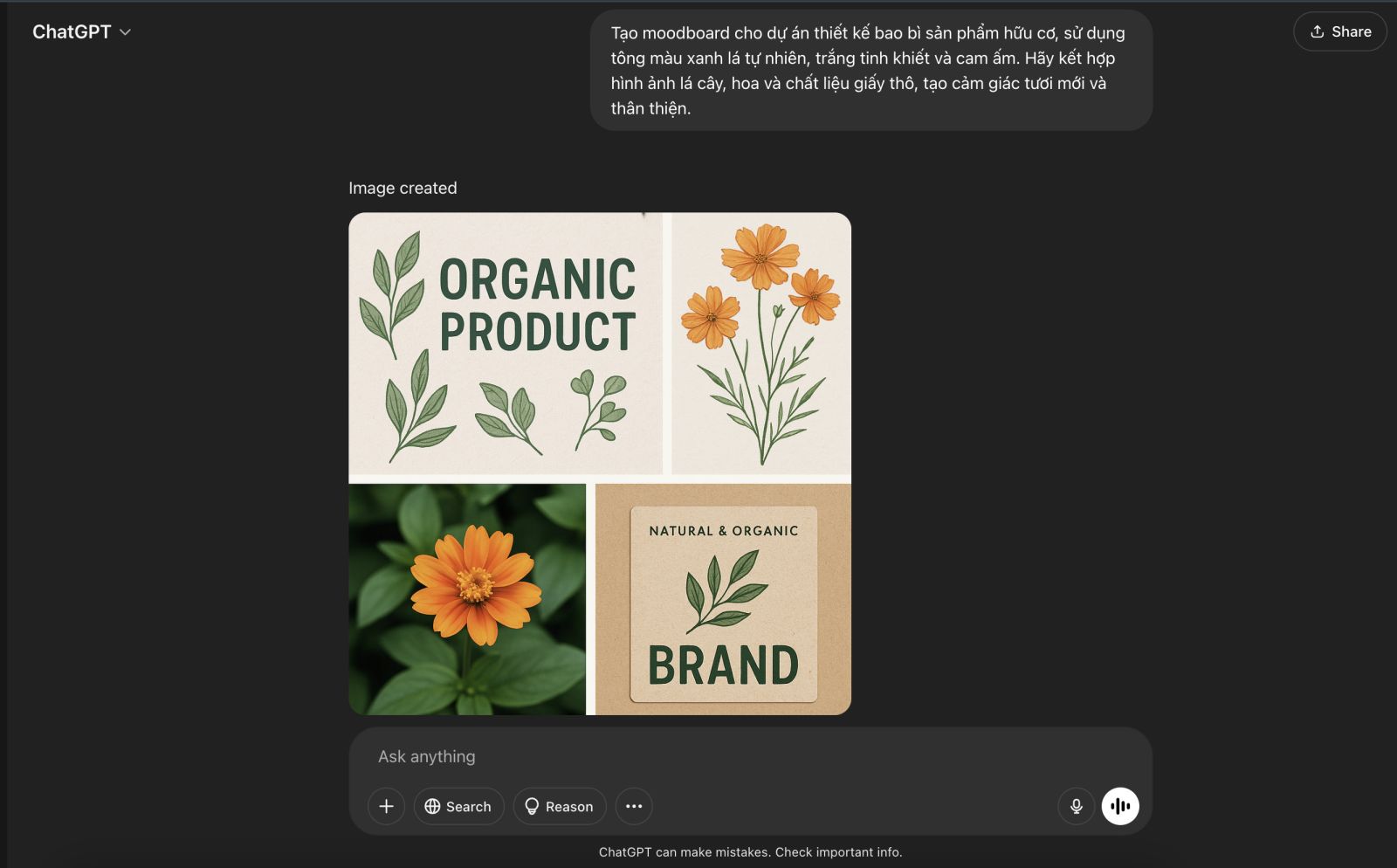
Task: Click the illustrated orange cosmos flowers panel
Action: click(761, 344)
